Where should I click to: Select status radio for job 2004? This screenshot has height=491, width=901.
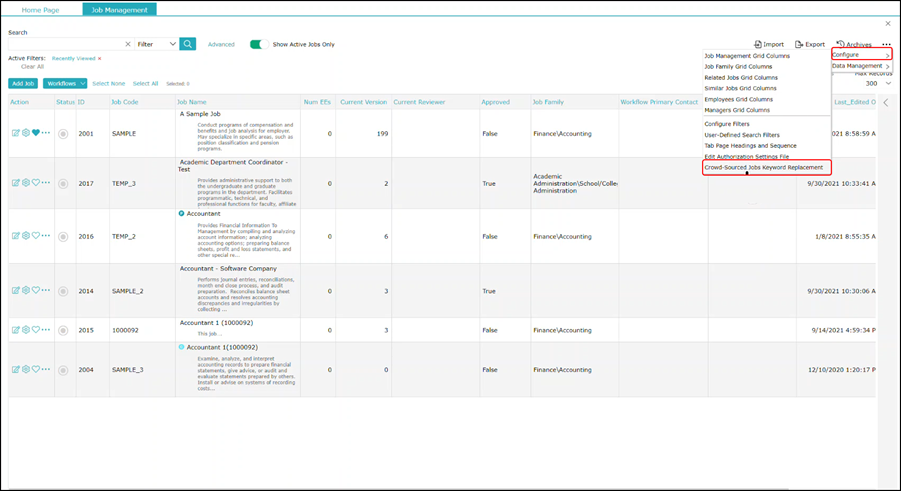[63, 370]
